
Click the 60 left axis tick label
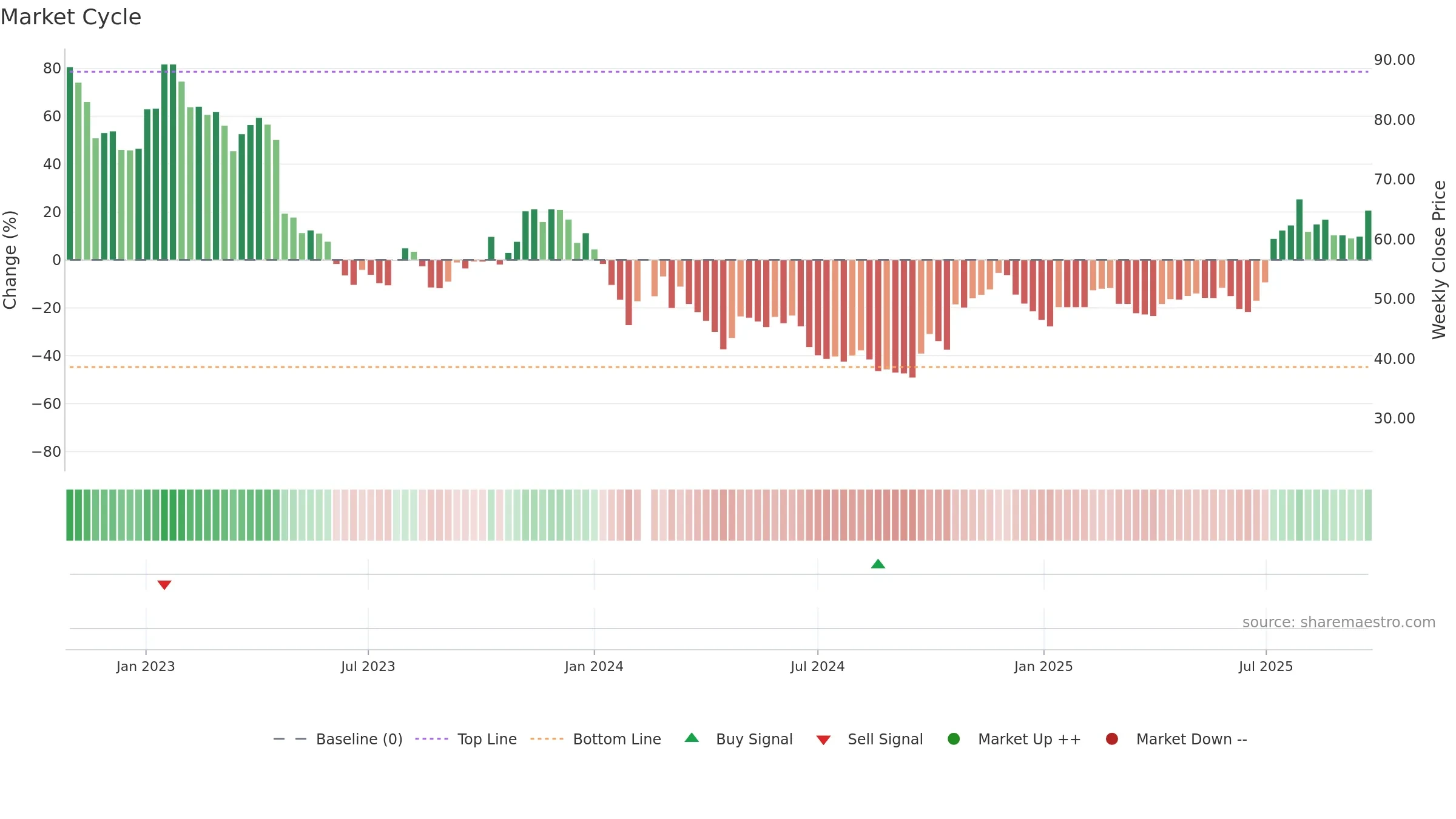pyautogui.click(x=52, y=116)
